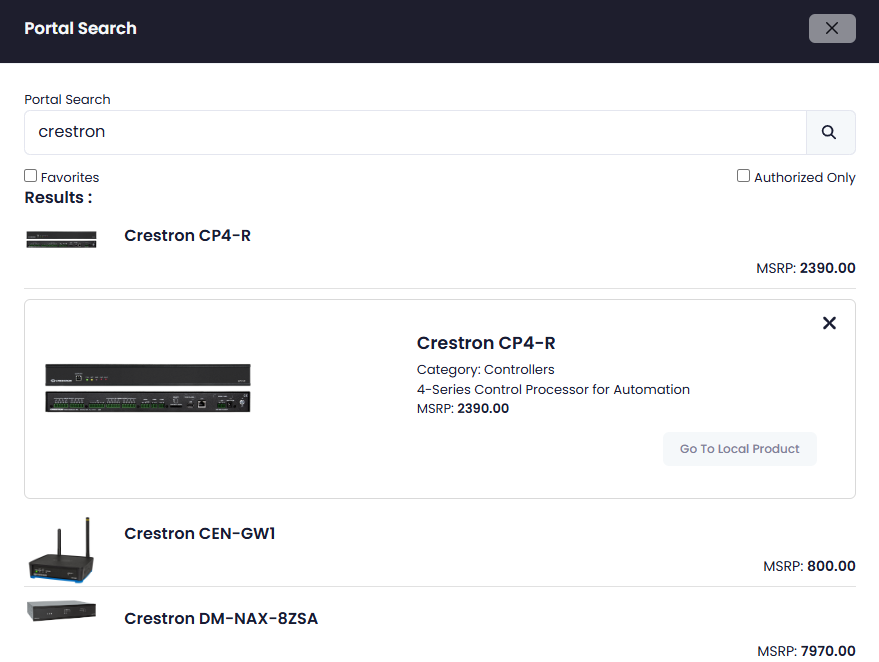Click the Portal Search field label
This screenshot has height=662, width=879.
(x=67, y=99)
